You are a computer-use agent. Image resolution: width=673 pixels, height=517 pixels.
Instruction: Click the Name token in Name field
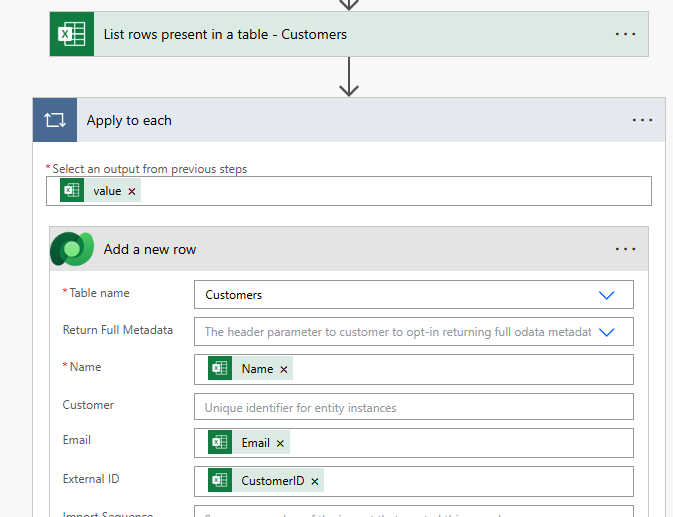point(257,369)
